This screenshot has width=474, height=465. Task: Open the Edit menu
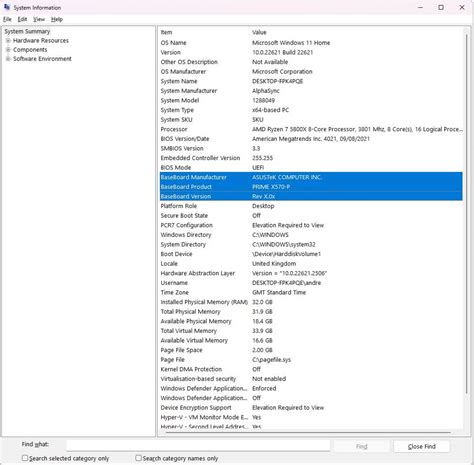[x=22, y=19]
